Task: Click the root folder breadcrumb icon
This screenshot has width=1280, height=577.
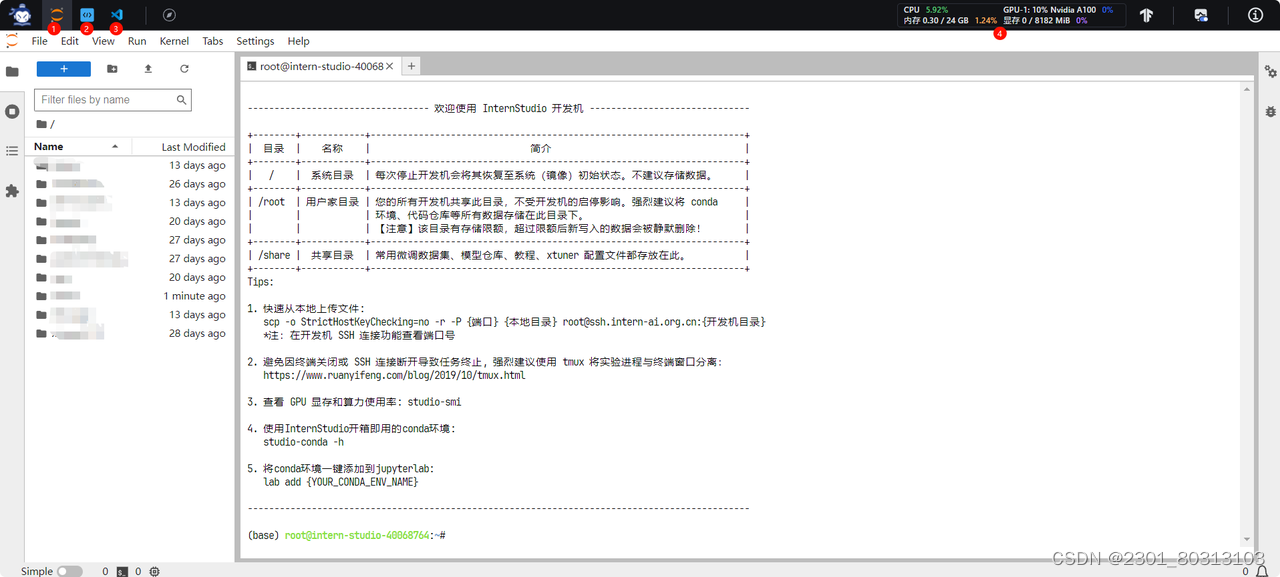Action: point(41,124)
